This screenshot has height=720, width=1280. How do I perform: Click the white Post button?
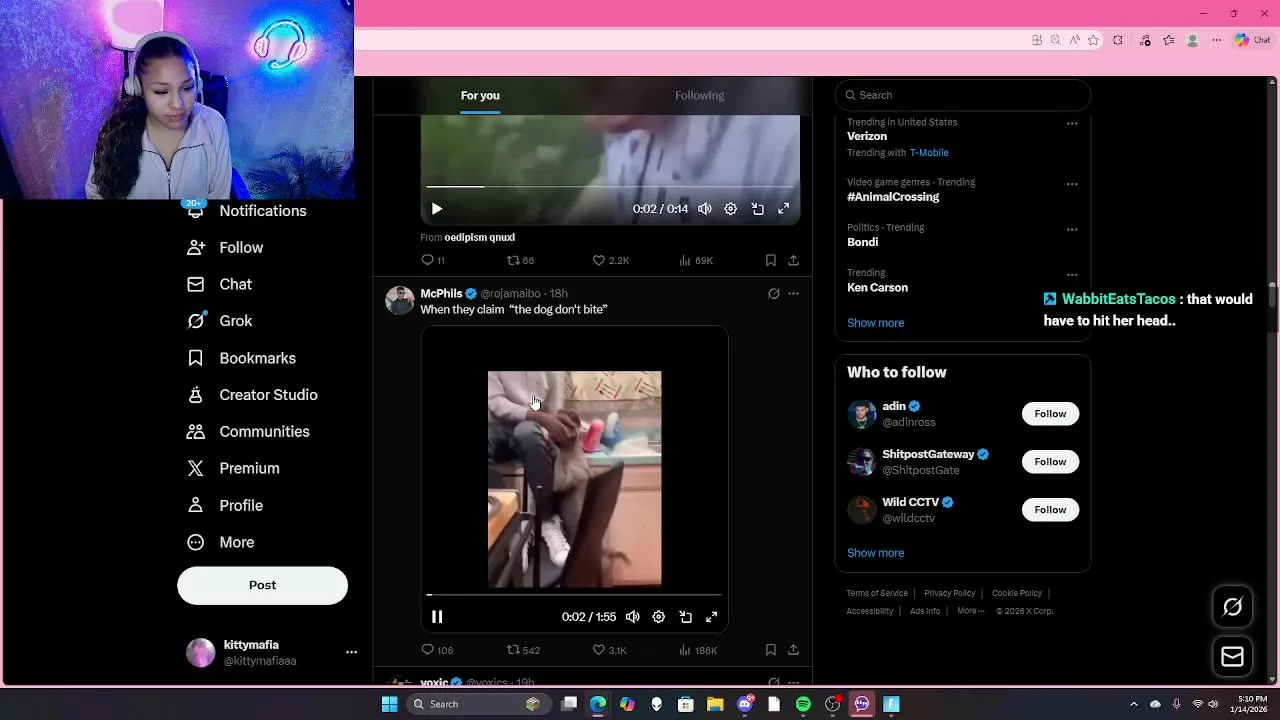(262, 585)
